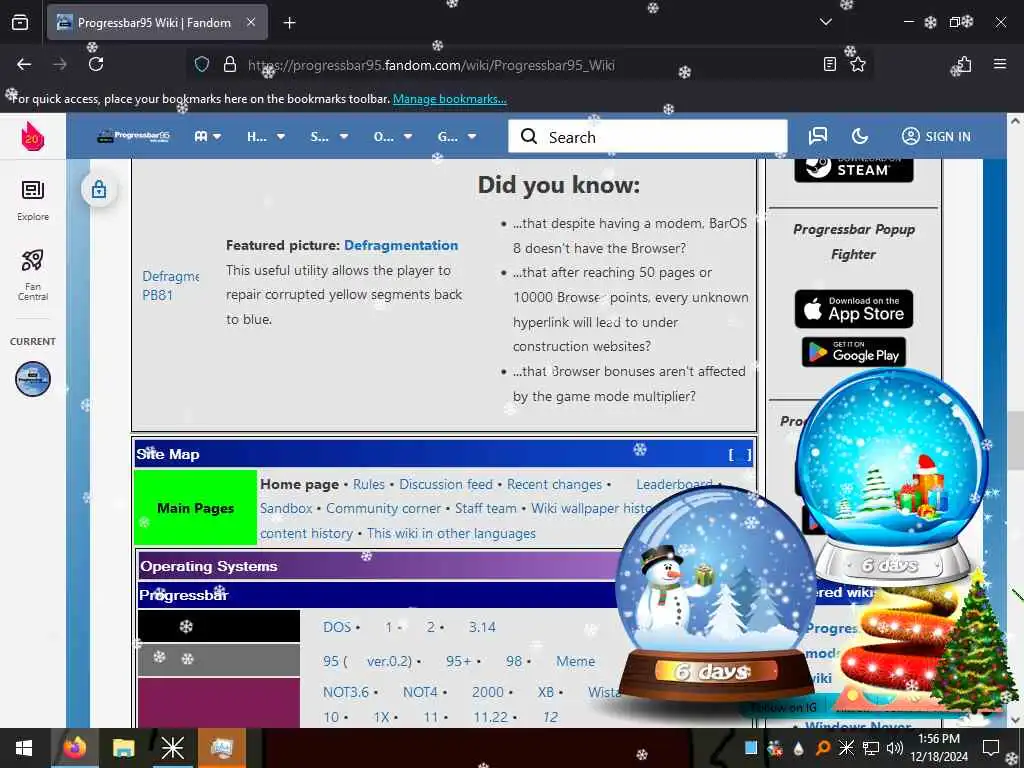
Task: Select the current wiki round thumbnail
Action: (x=33, y=379)
